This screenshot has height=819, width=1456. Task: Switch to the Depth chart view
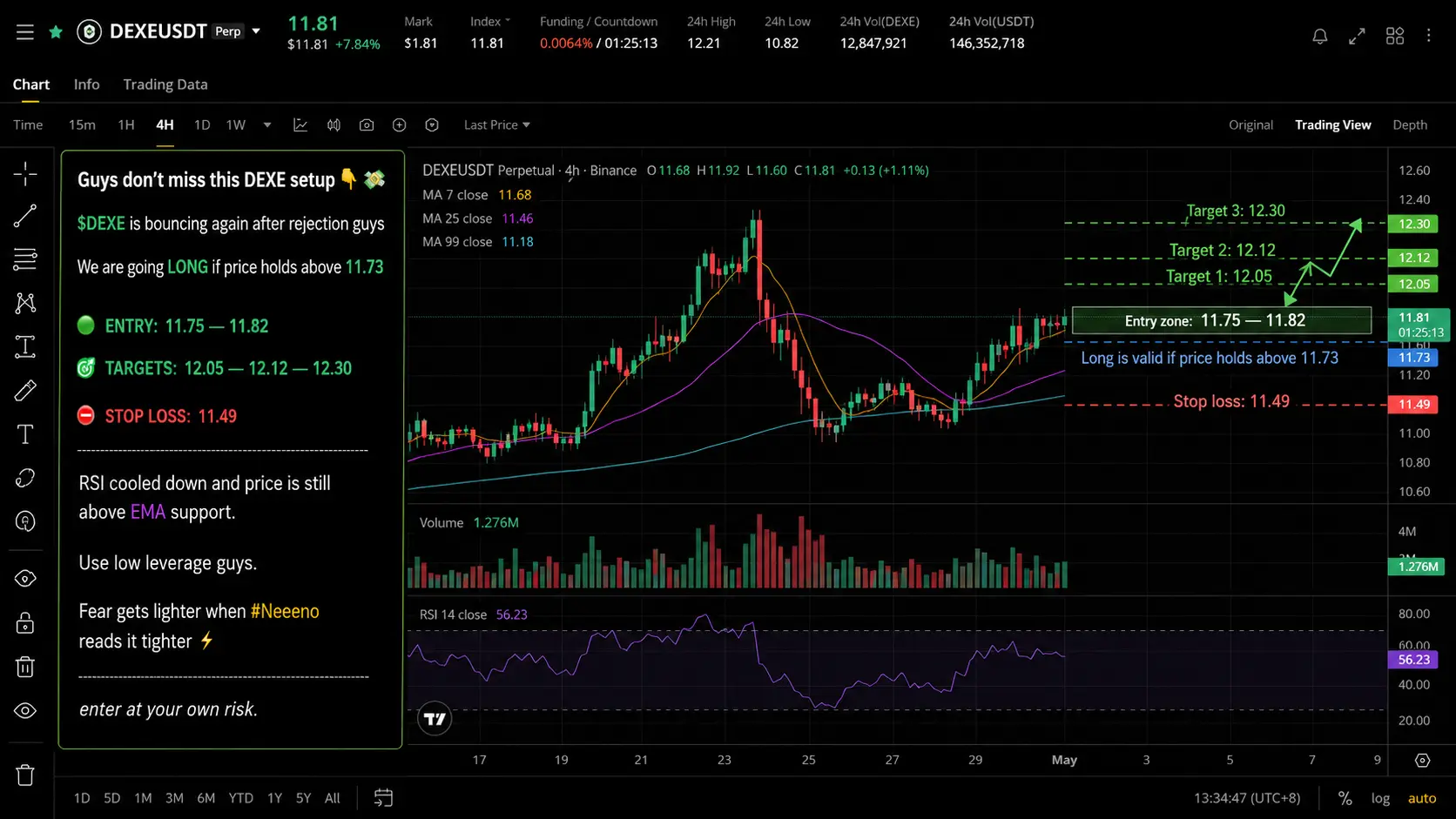1410,125
